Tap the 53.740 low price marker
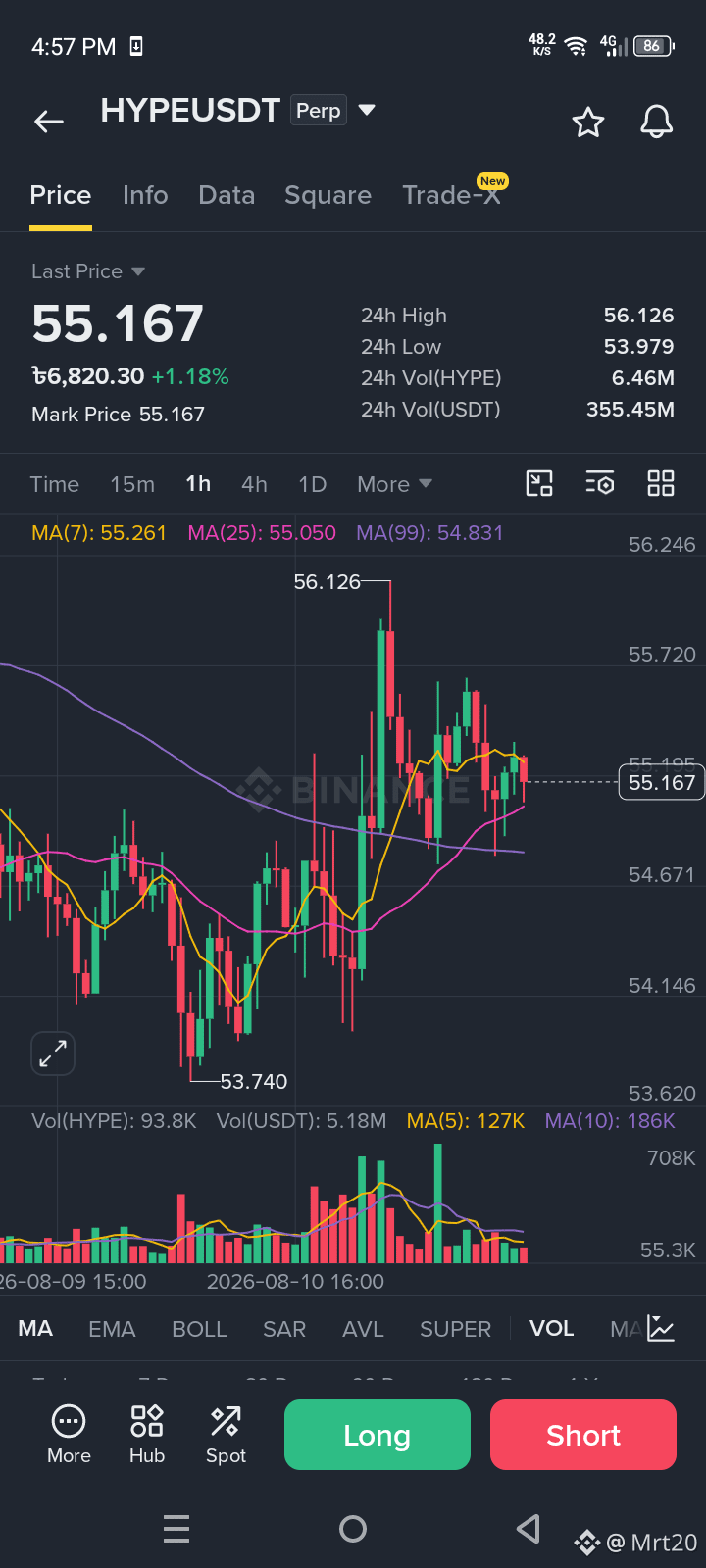This screenshot has width=706, height=1568. [x=254, y=1082]
